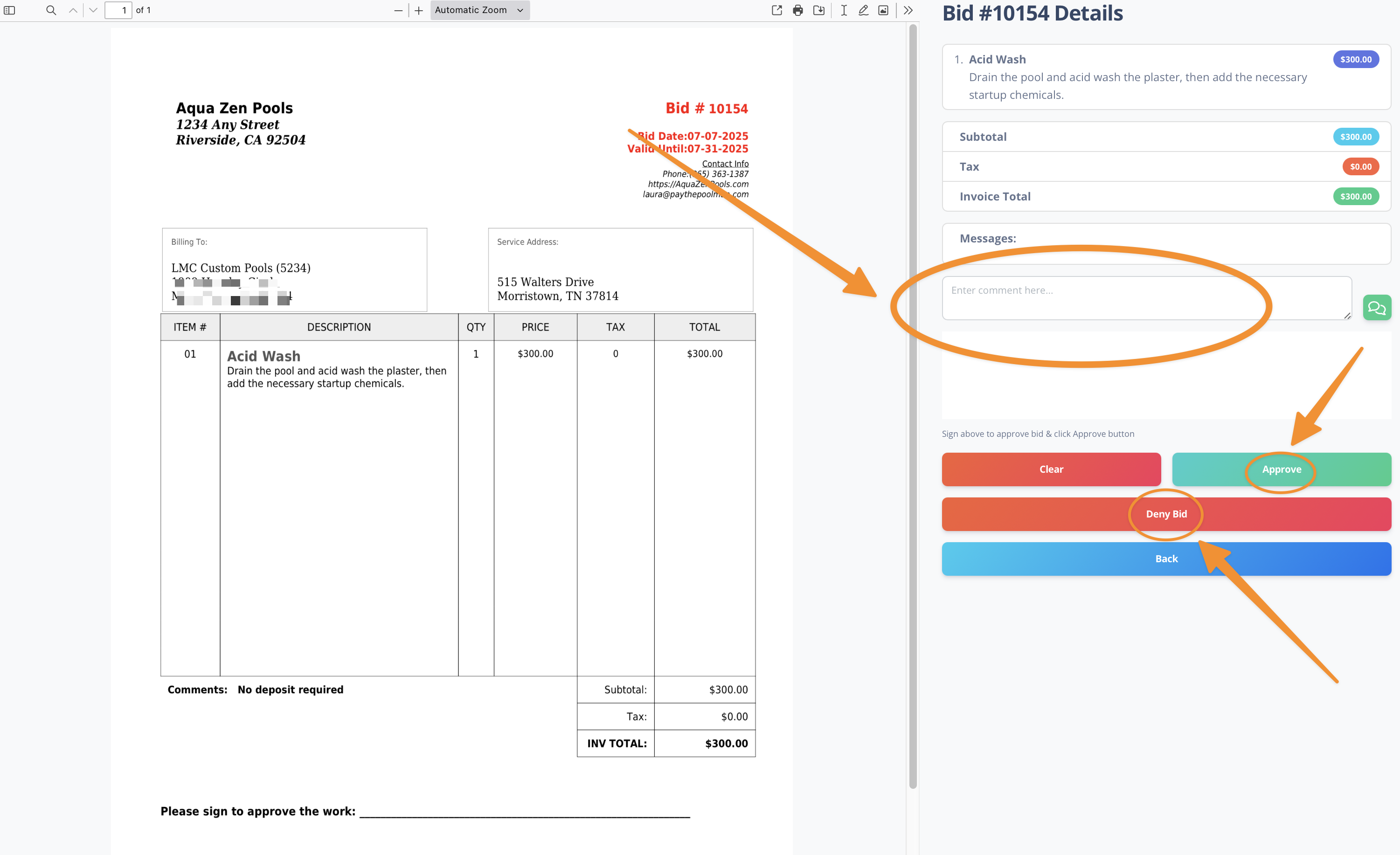Select the text annotation tool
The height and width of the screenshot is (855, 1400).
coord(844,10)
